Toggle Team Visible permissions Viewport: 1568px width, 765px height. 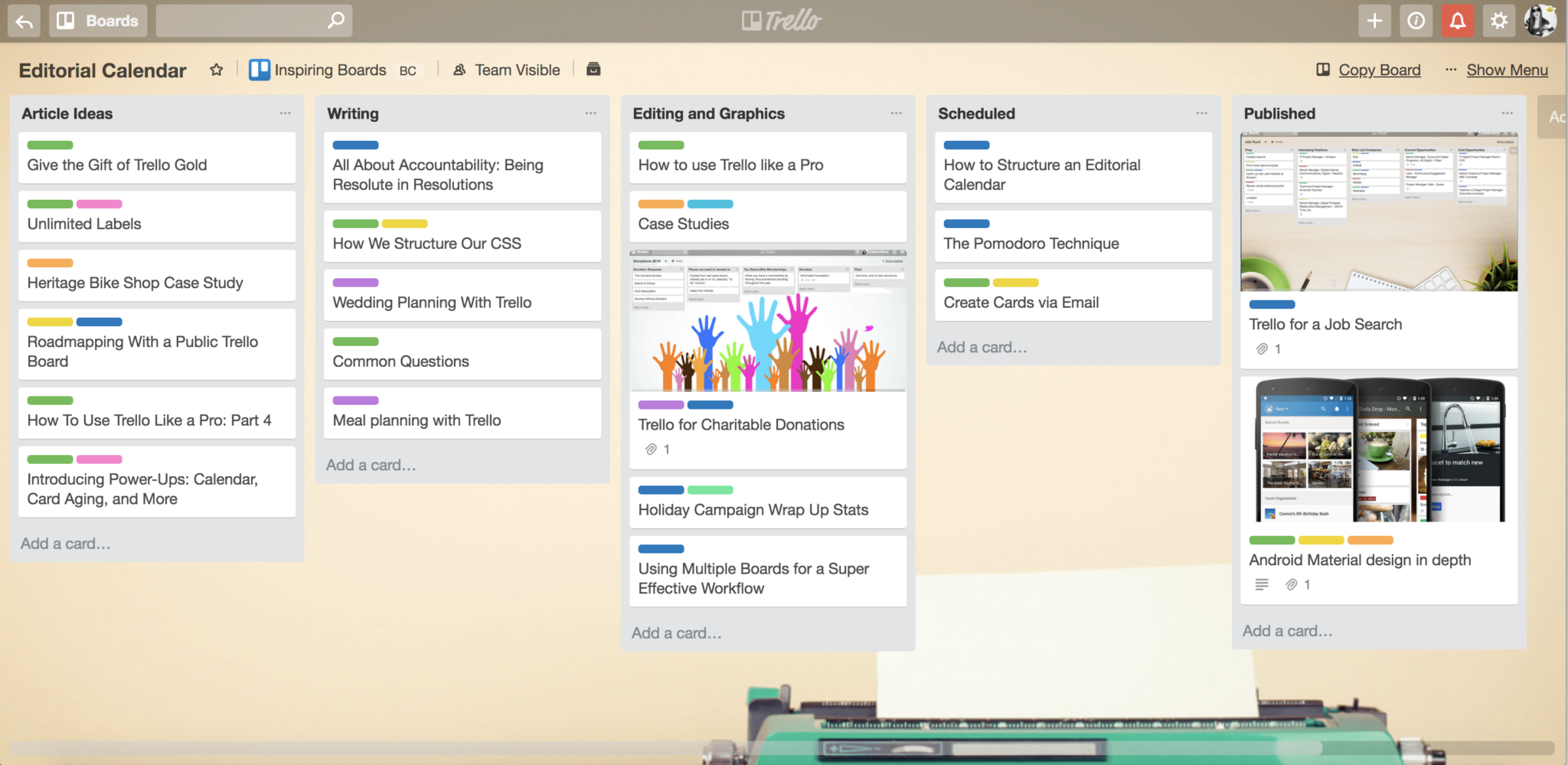[x=506, y=70]
